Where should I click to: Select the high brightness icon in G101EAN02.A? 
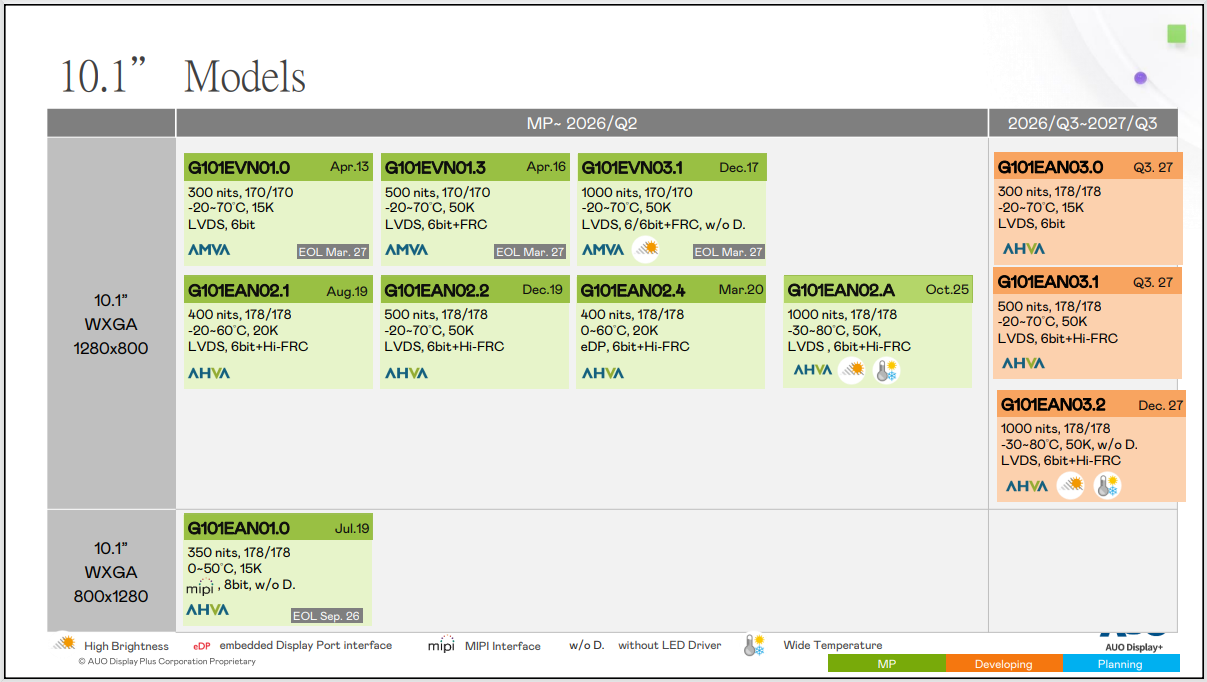(852, 371)
